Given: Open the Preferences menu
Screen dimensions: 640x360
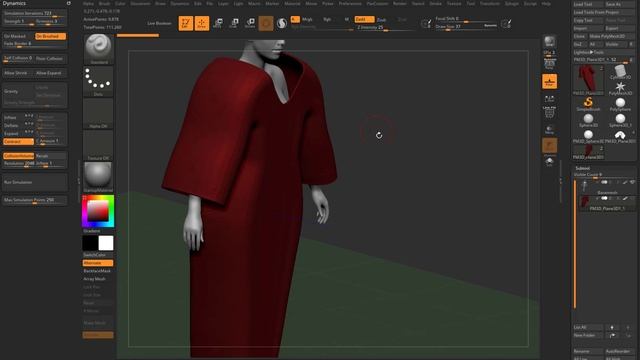Looking at the screenshot, I should (350, 3).
